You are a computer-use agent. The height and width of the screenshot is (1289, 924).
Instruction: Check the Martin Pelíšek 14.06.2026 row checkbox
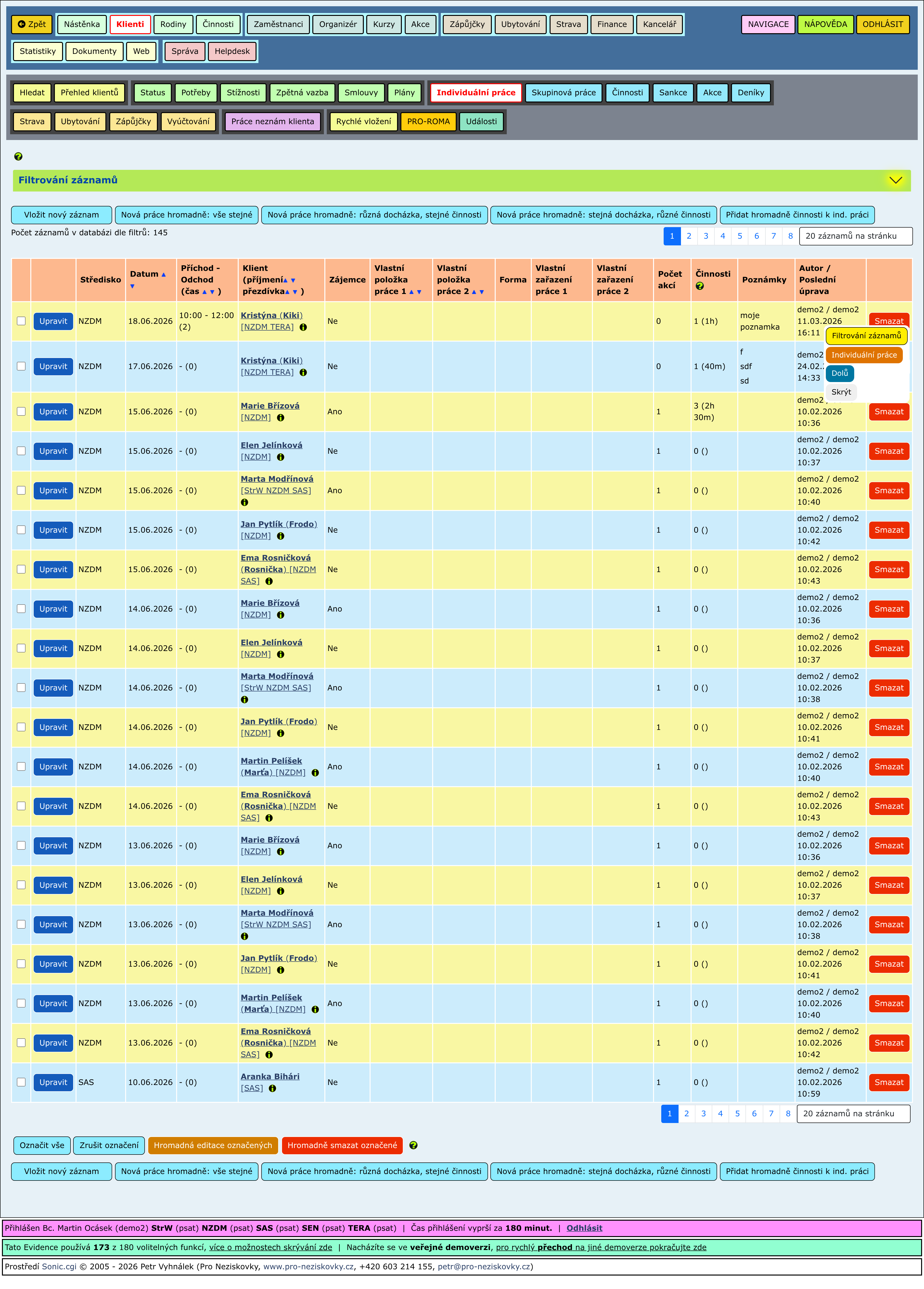(x=21, y=767)
